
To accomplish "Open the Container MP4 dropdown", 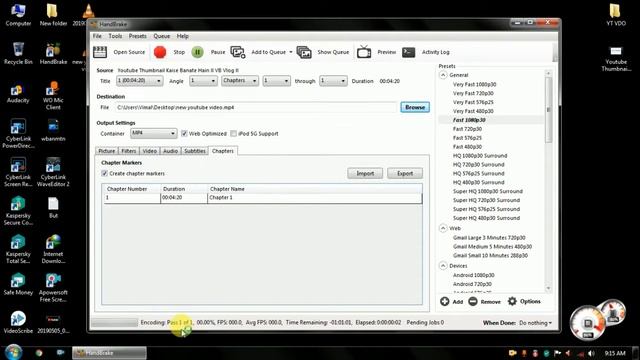I will tap(153, 133).
